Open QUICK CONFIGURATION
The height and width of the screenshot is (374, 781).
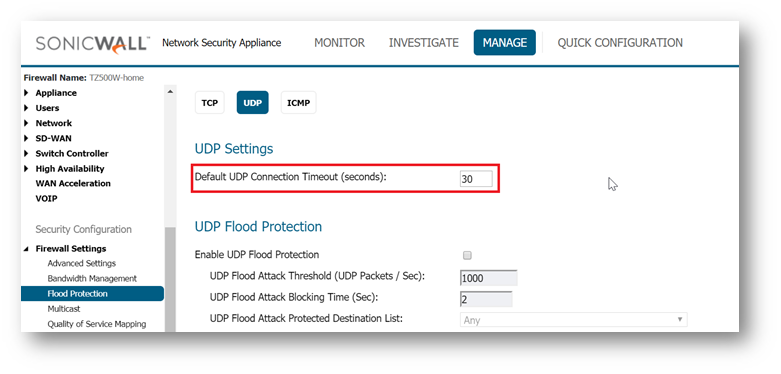tap(620, 43)
